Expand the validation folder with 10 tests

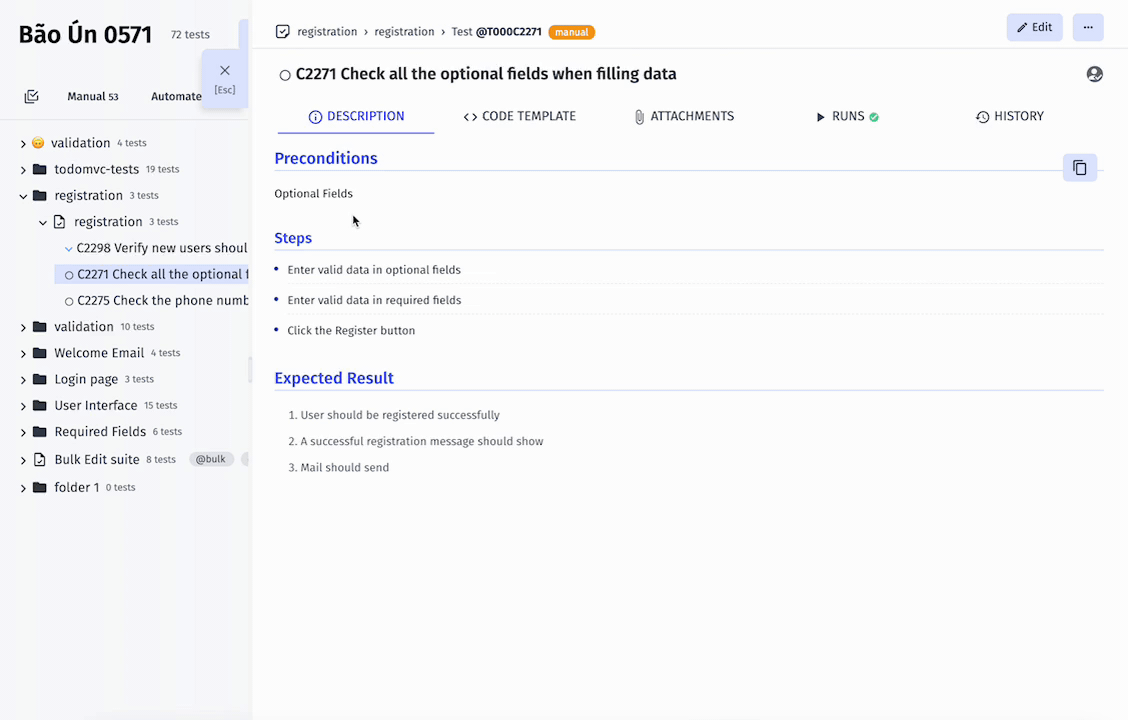(23, 327)
